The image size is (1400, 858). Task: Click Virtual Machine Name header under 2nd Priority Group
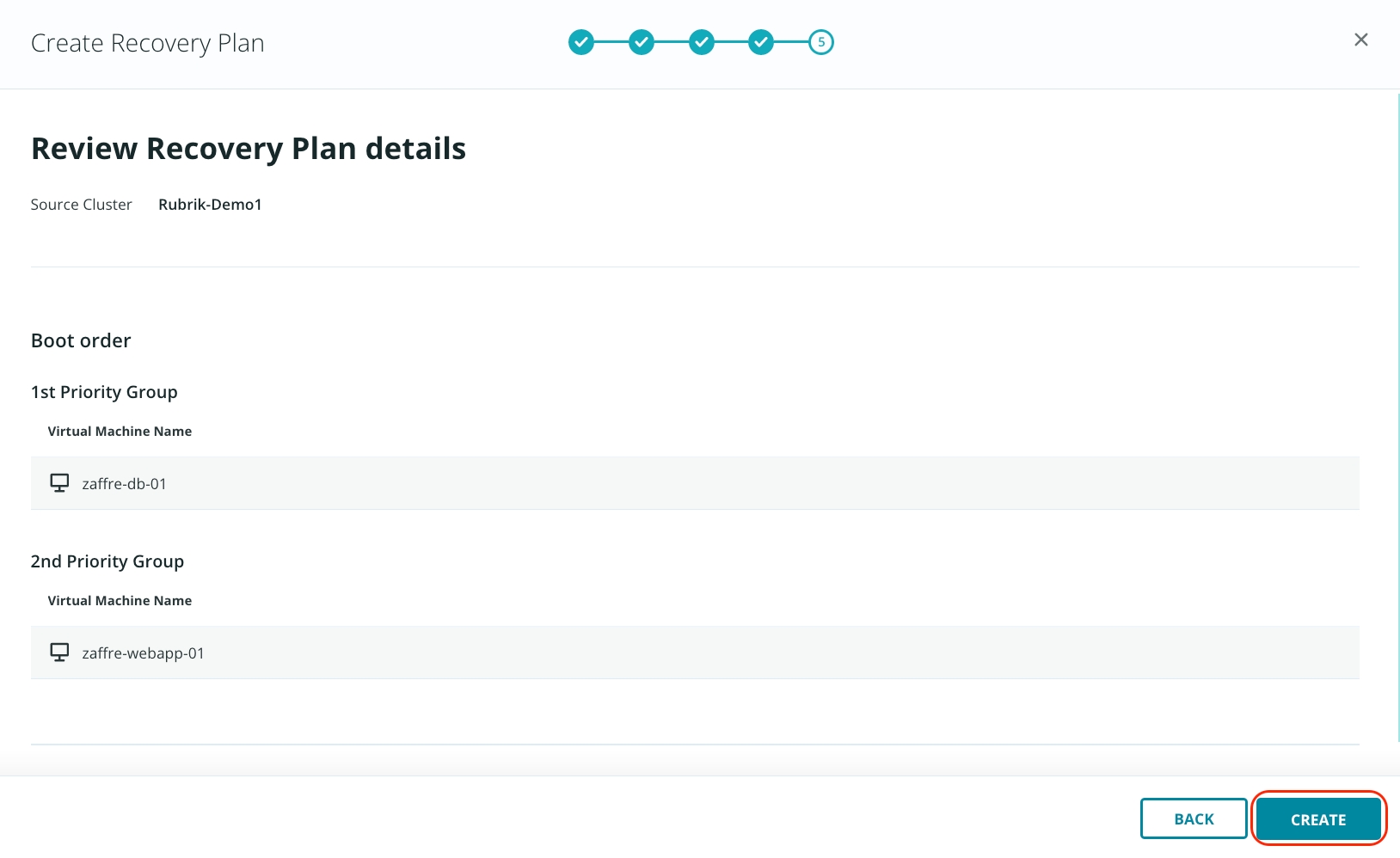tap(120, 601)
